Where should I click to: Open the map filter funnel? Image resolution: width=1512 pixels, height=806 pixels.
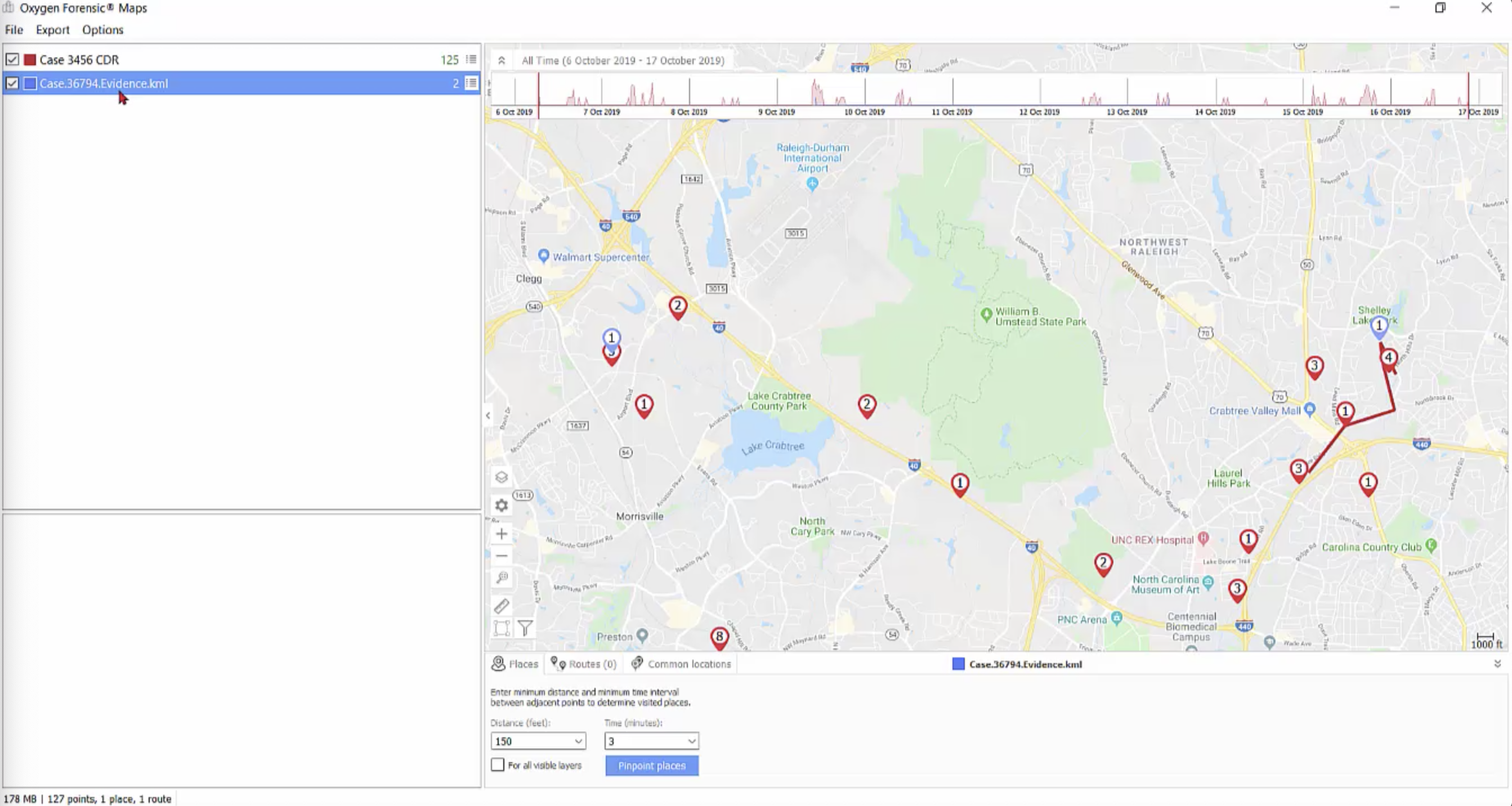tap(525, 628)
